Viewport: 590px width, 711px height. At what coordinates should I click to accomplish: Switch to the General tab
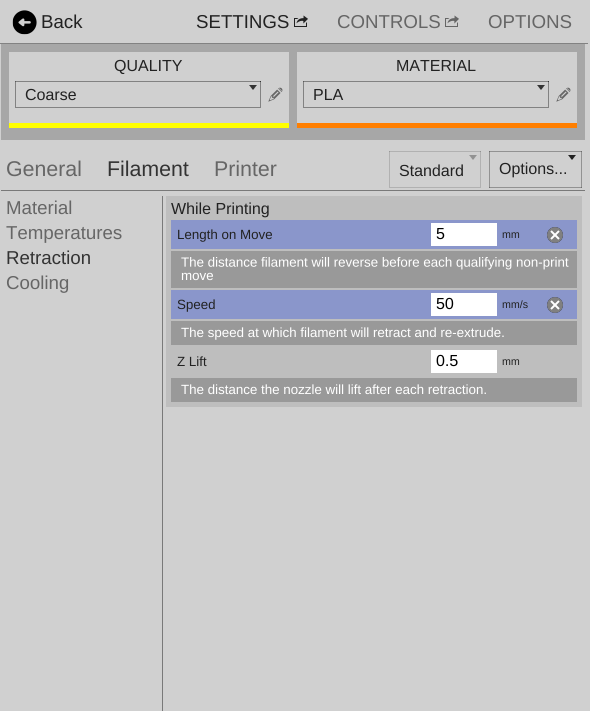point(44,169)
